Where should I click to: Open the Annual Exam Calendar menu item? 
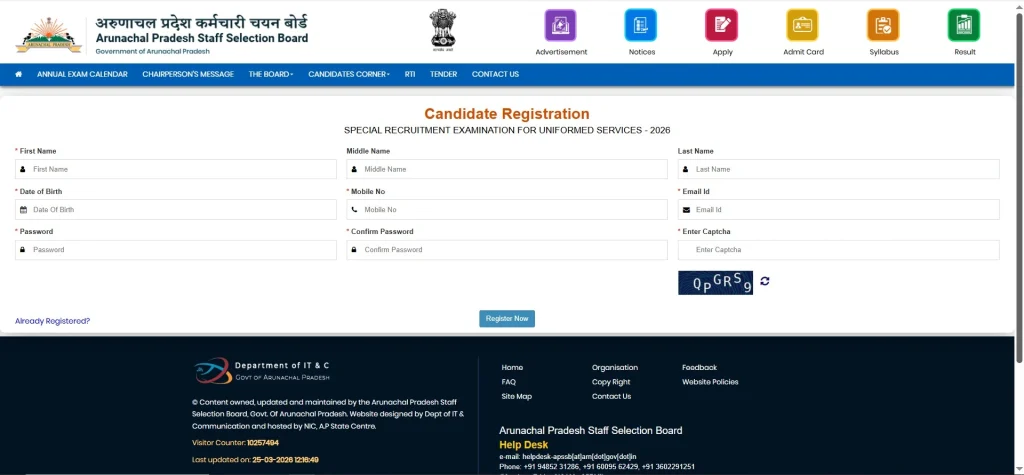(82, 74)
